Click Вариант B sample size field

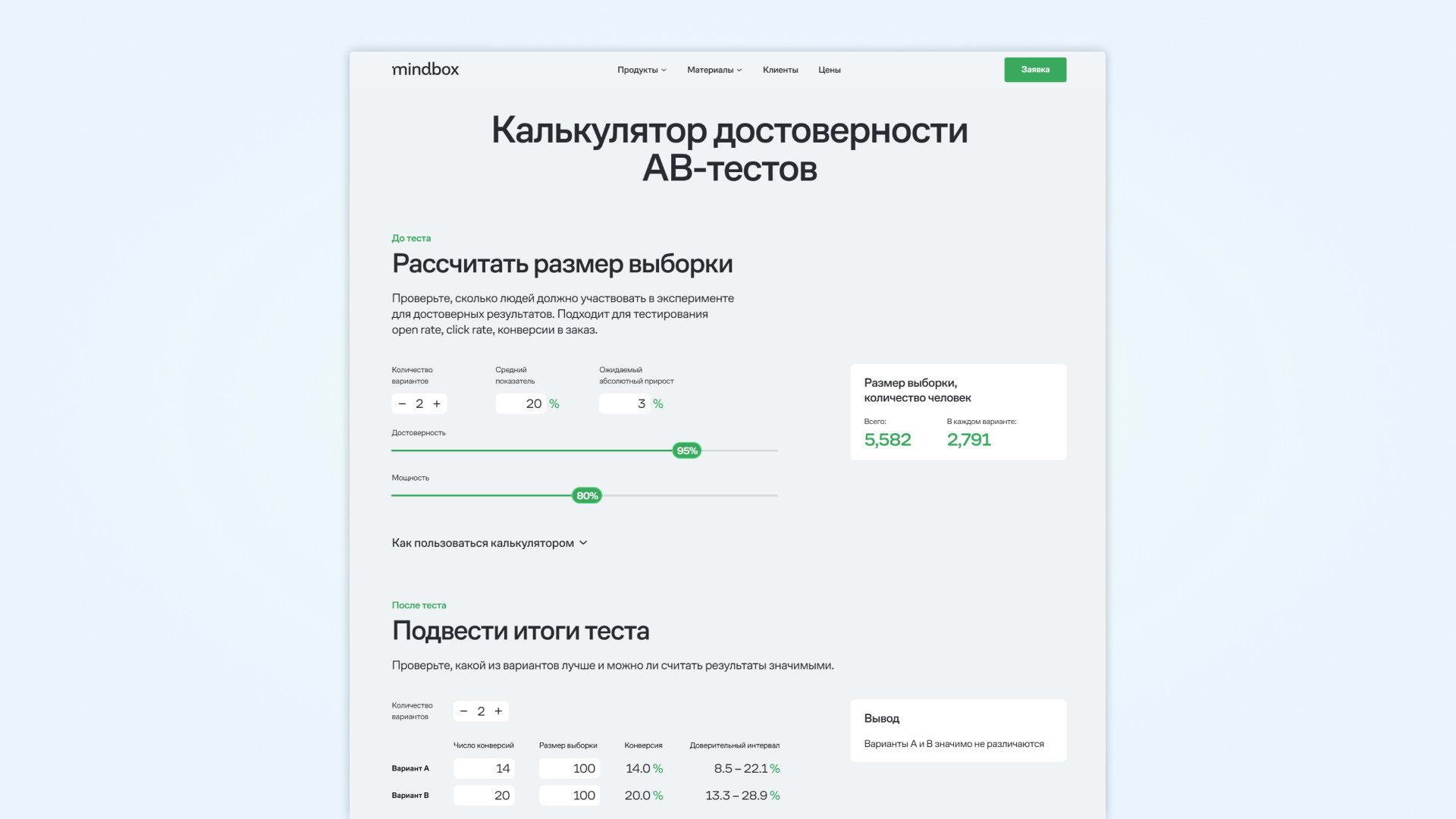(569, 795)
